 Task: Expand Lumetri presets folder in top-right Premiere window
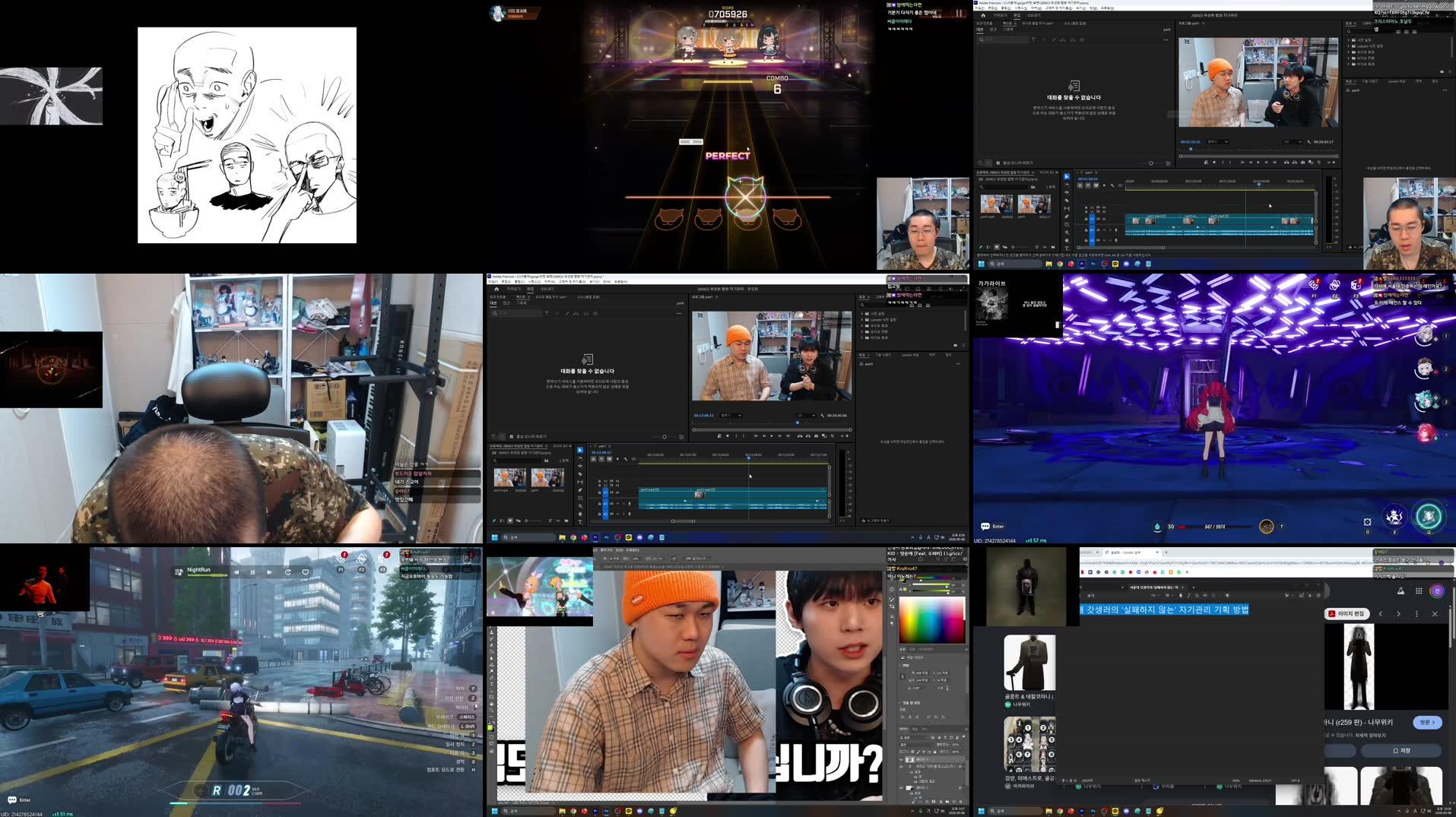(x=1348, y=46)
